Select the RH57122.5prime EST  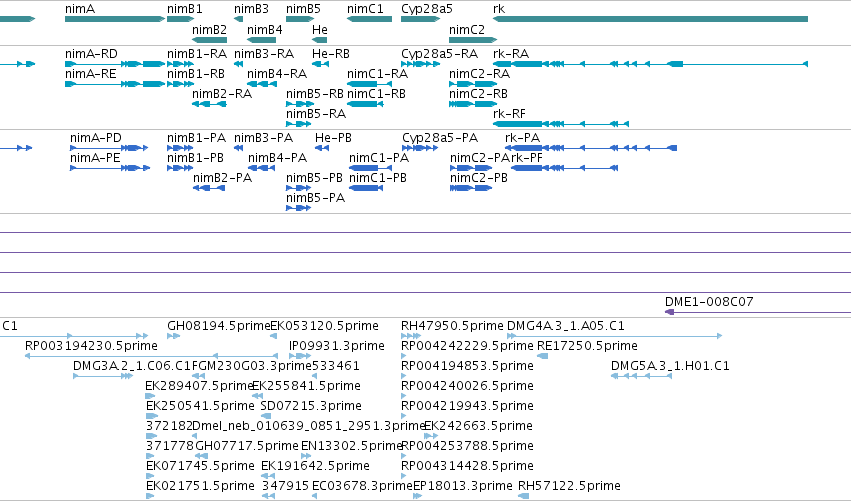coord(523,496)
